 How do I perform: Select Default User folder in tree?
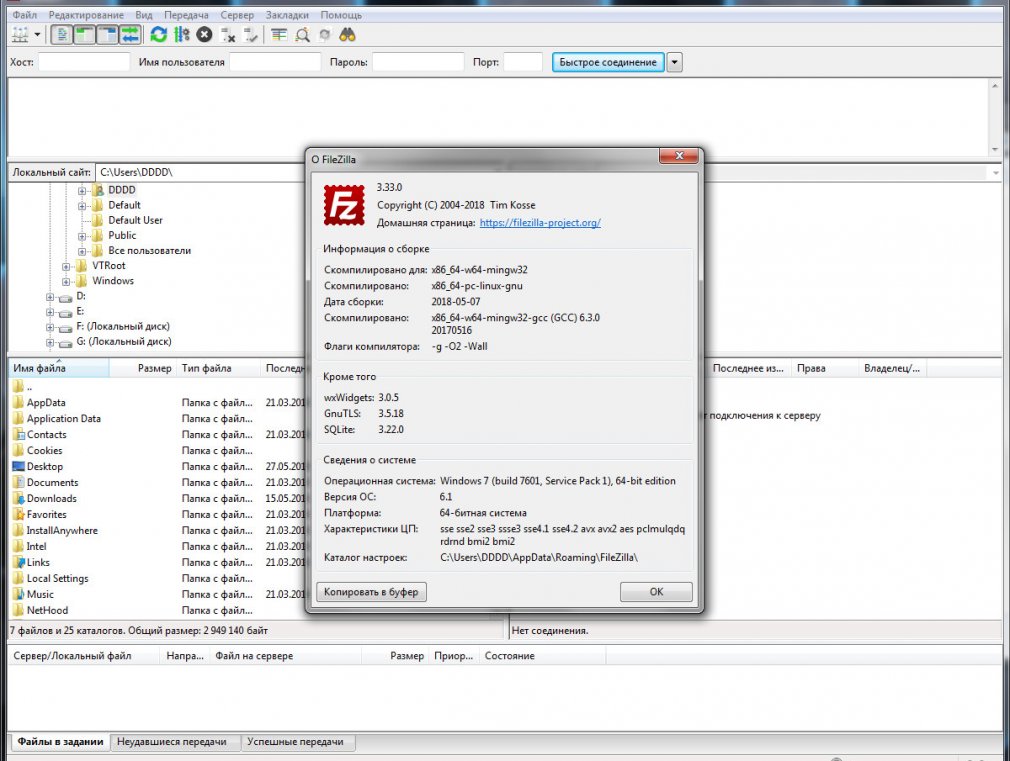click(135, 220)
